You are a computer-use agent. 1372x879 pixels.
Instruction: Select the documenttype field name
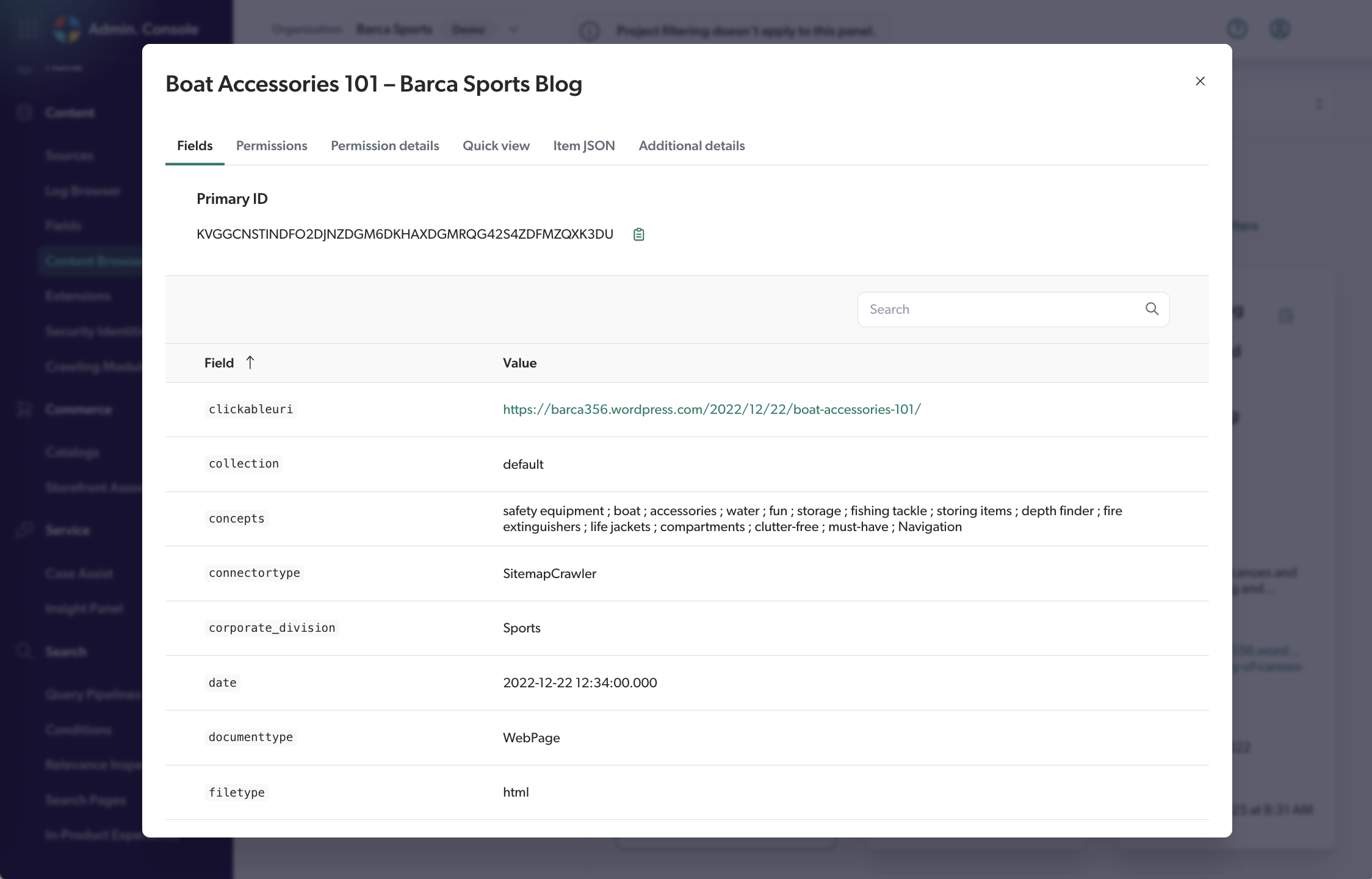point(250,737)
